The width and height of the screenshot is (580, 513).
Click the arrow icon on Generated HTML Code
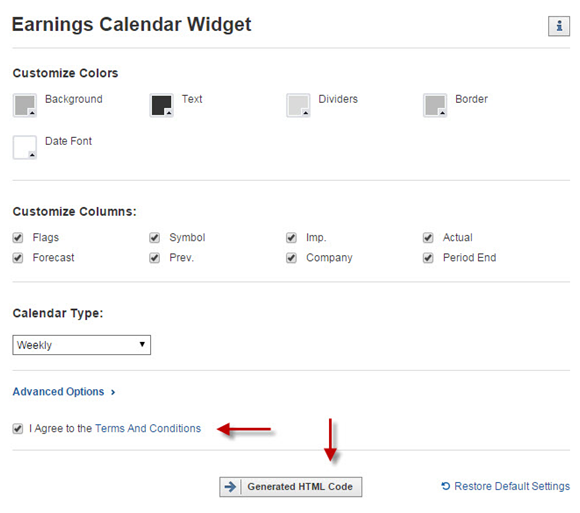coord(230,486)
